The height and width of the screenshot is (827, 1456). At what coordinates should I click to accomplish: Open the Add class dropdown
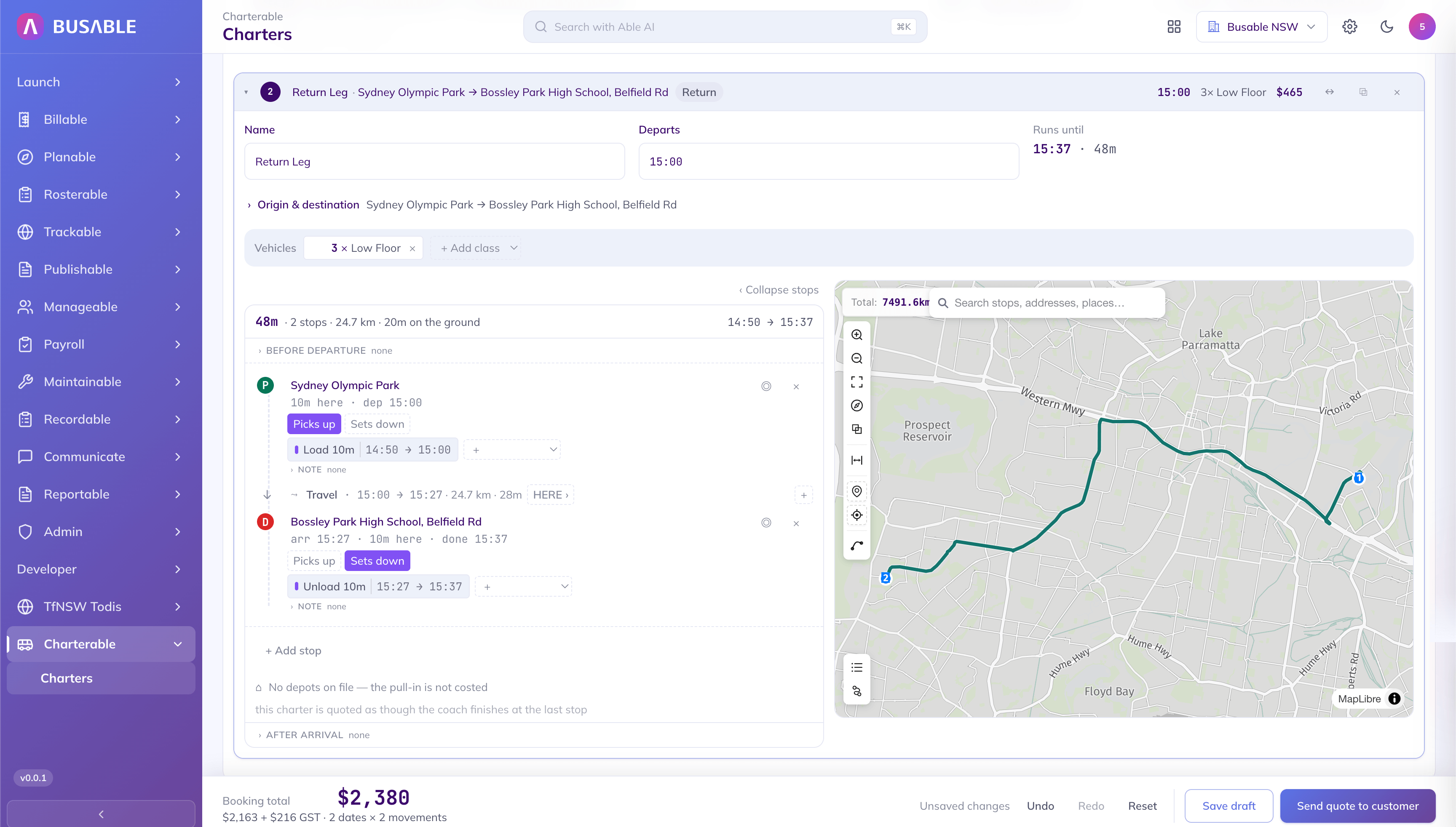(476, 248)
